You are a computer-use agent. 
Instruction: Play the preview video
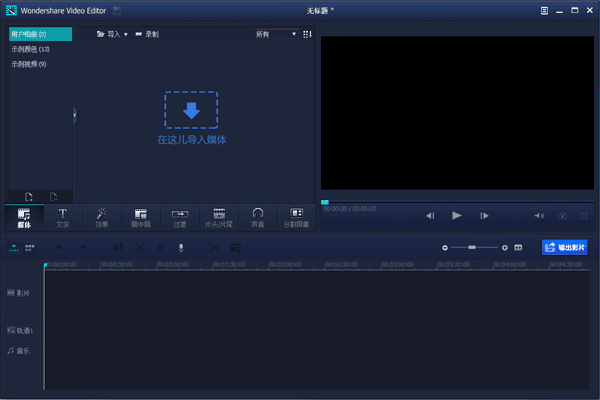coord(457,216)
